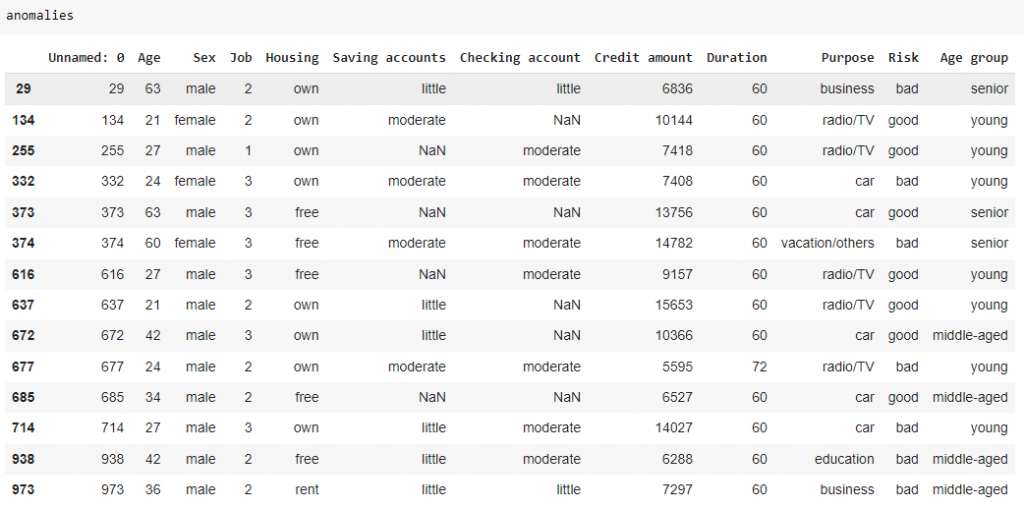Viewport: 1024px width, 508px height.
Task: Click the education purpose cell
Action: tap(844, 459)
